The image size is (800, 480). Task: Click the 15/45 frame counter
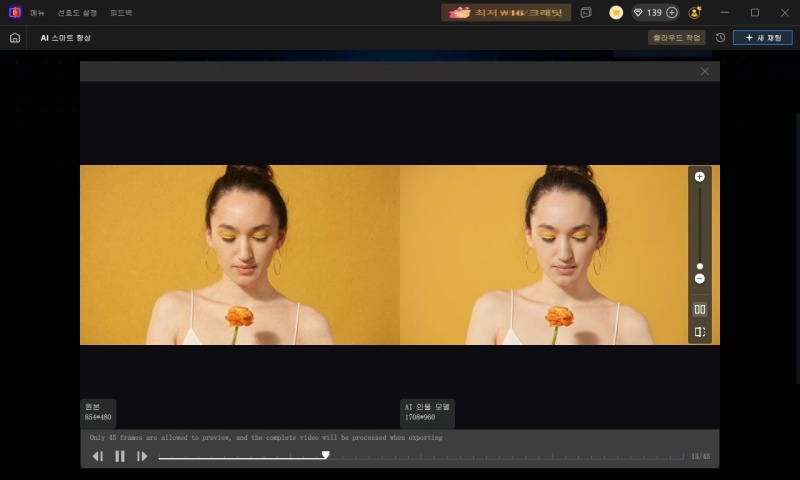(700, 456)
